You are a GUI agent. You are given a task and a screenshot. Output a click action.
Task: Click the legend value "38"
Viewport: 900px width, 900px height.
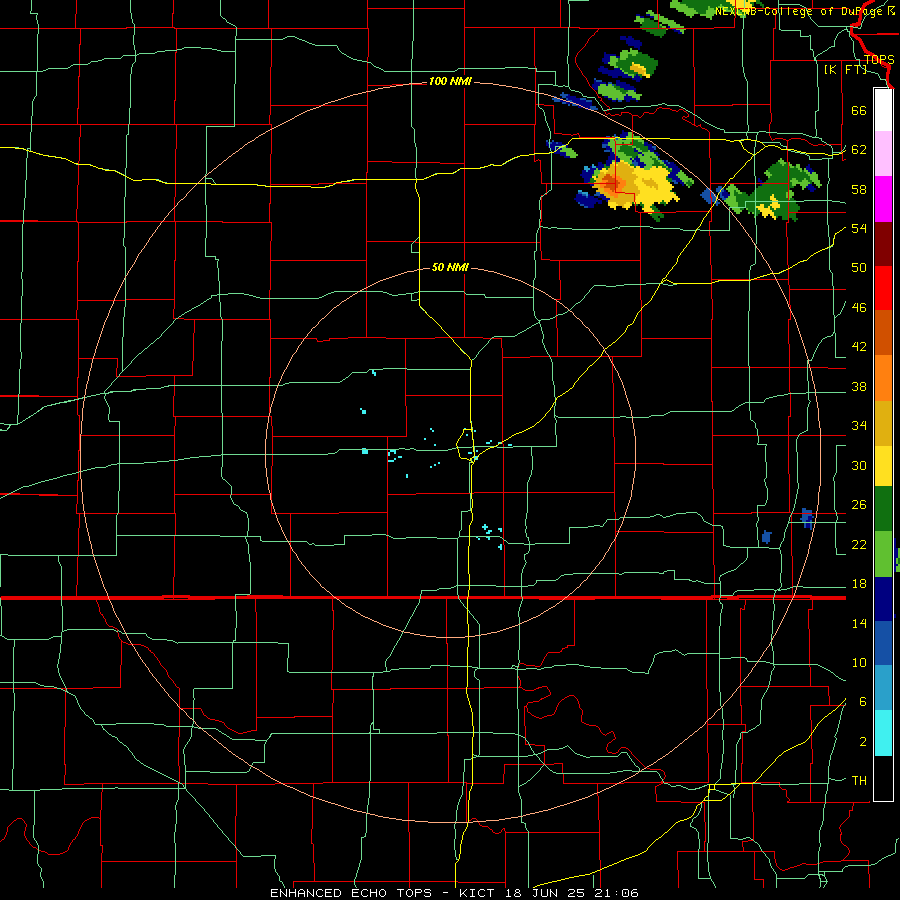859,387
